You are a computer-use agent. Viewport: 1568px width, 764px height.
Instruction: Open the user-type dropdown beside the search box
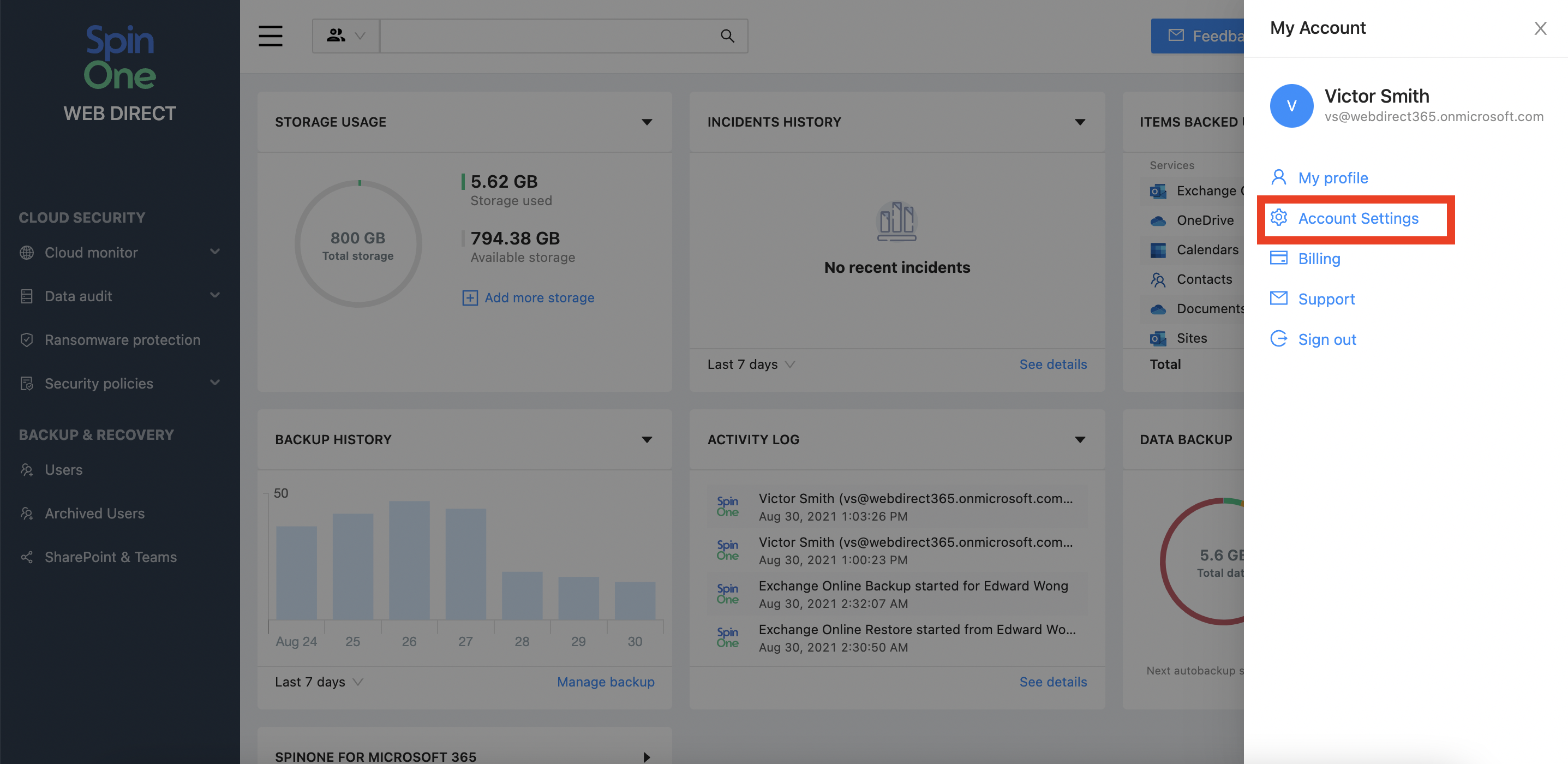(346, 36)
